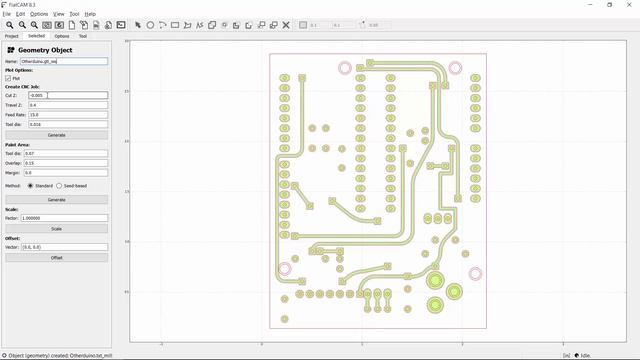Screen dimensions: 640x360
Task: Select the Standard paint method
Action: [30, 186]
